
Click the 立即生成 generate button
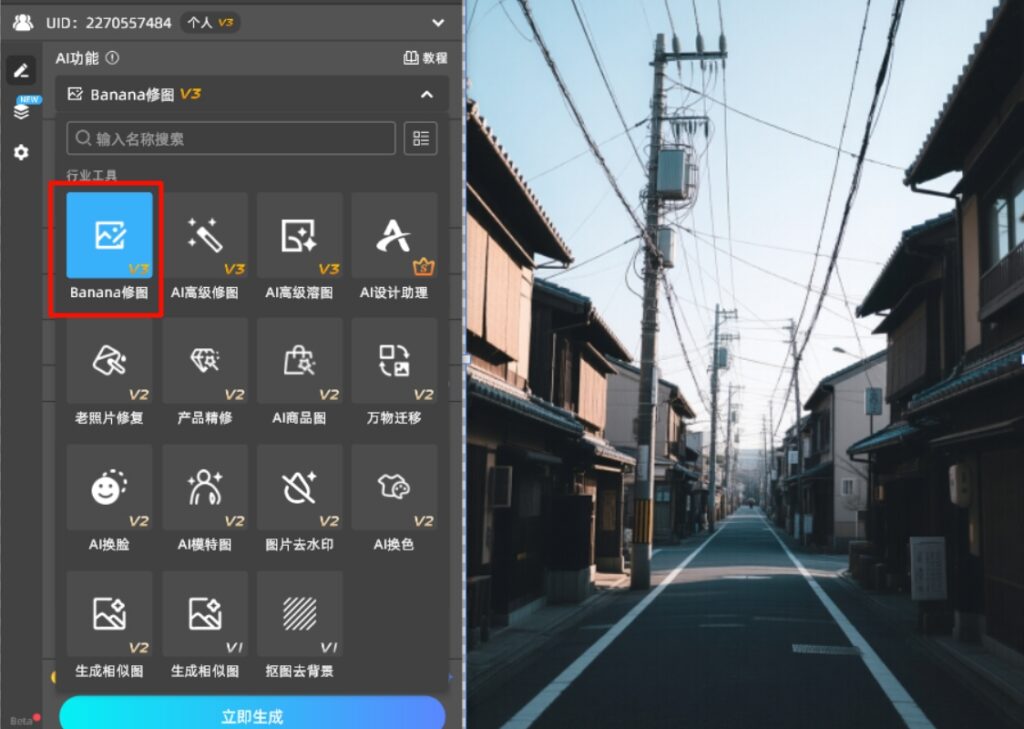click(x=251, y=715)
